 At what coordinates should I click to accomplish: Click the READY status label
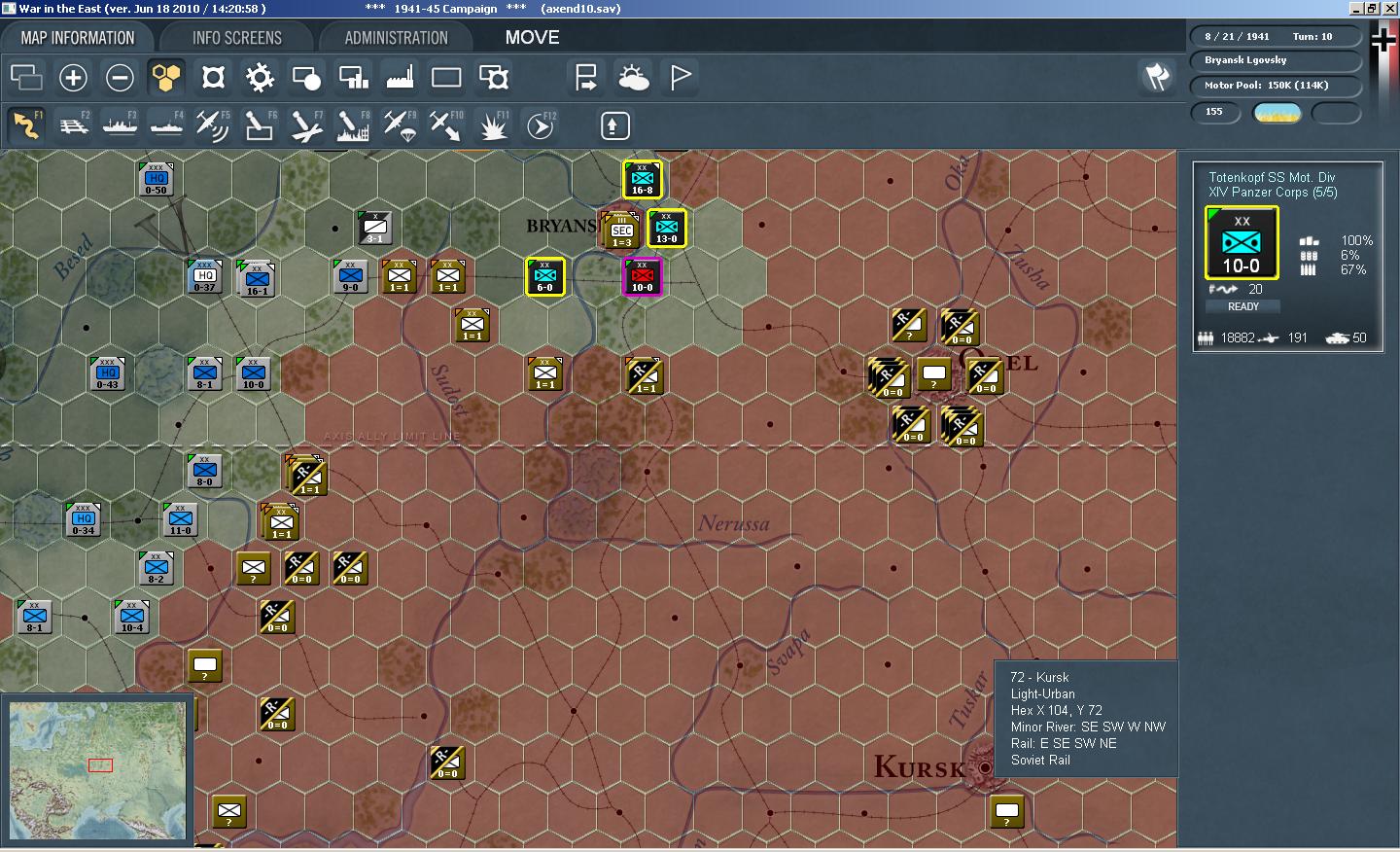pos(1242,306)
